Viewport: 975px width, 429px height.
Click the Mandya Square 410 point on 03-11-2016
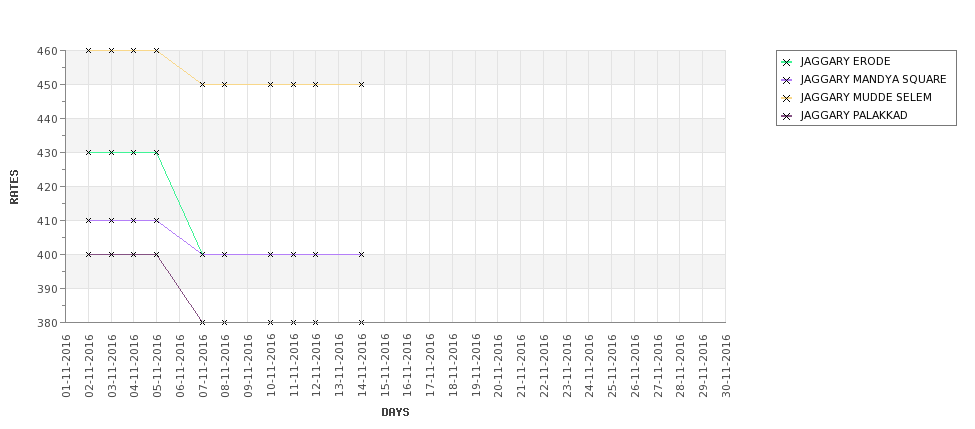pyautogui.click(x=111, y=221)
